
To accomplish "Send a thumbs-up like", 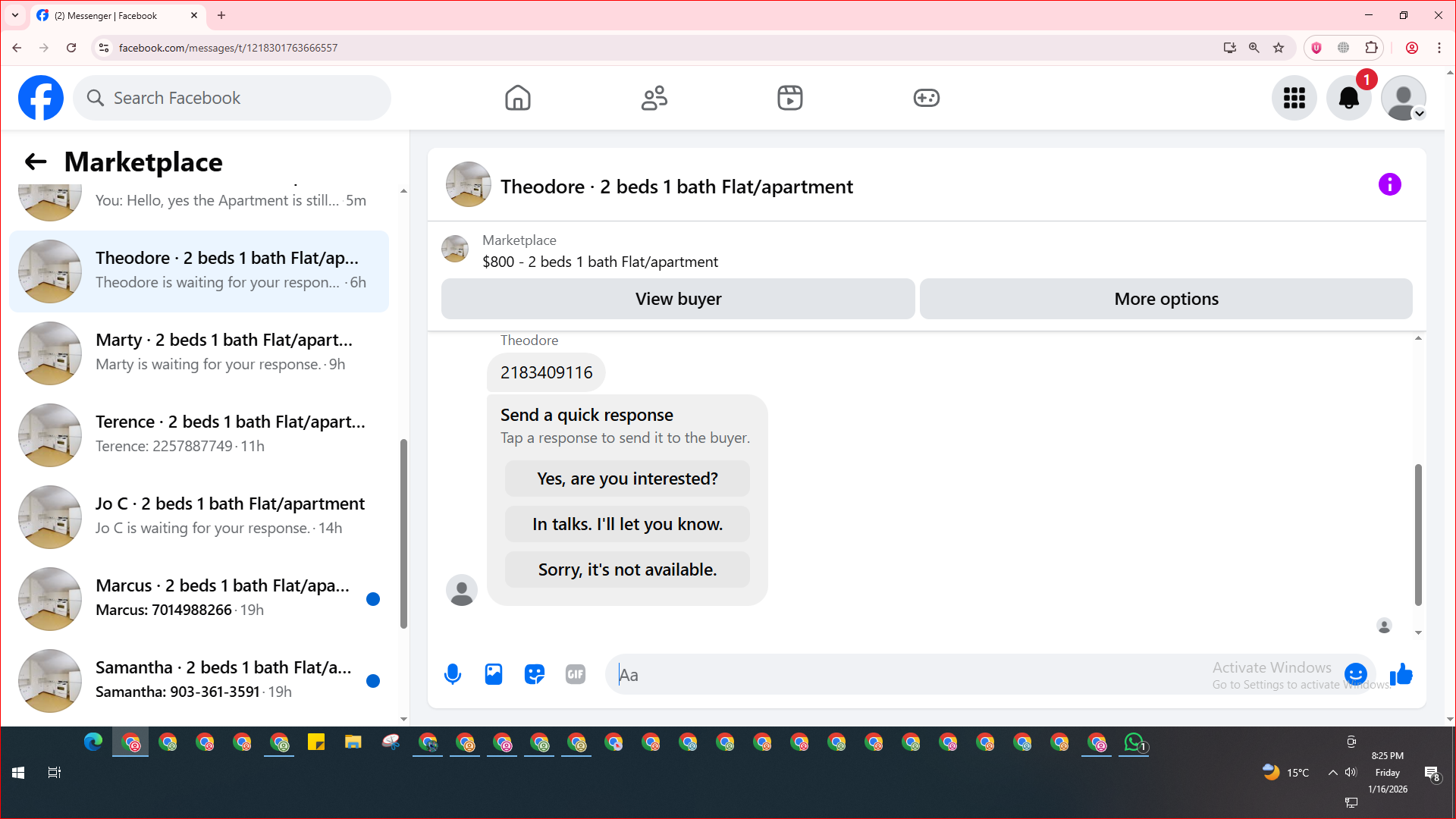I will tap(1401, 674).
